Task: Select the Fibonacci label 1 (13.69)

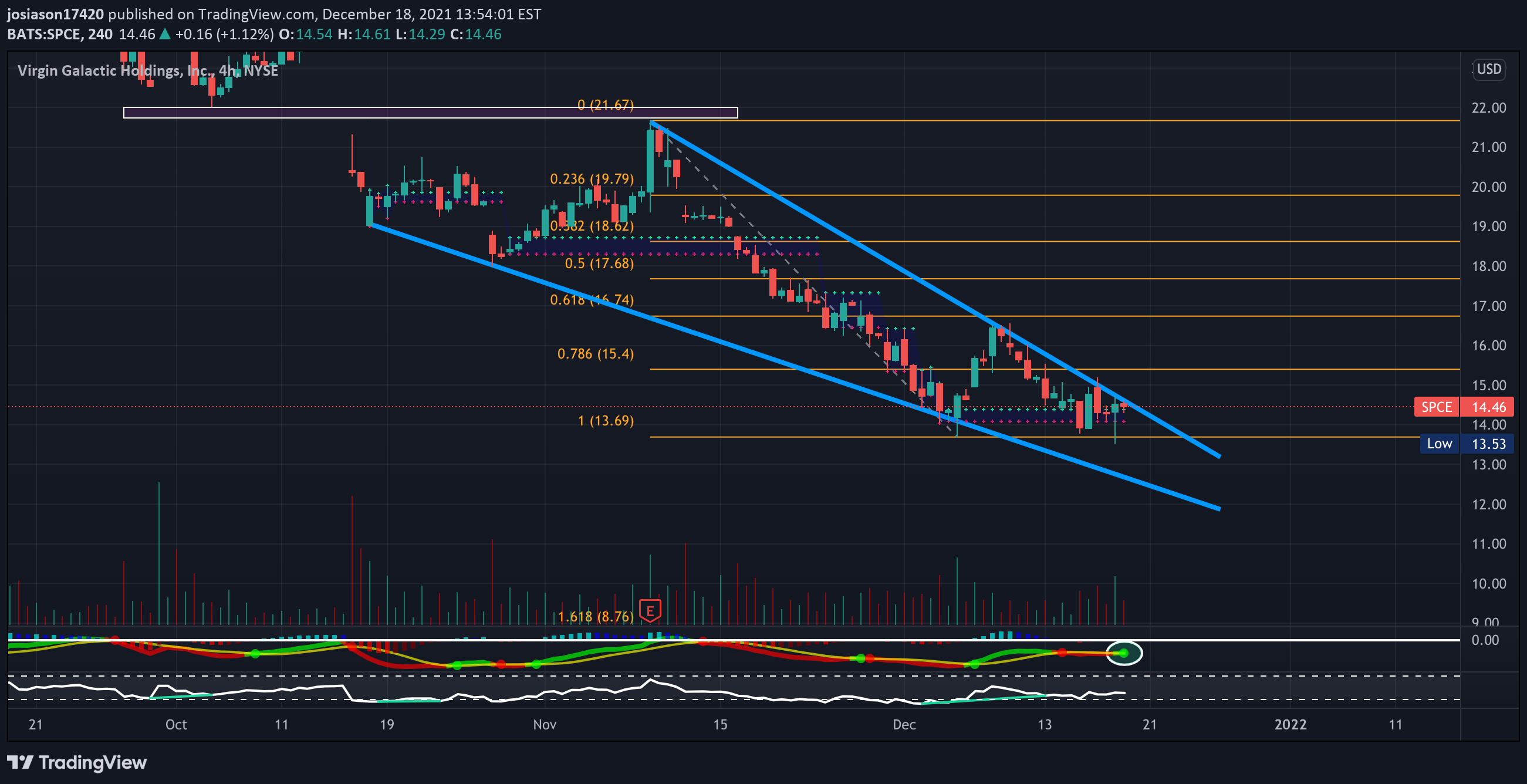Action: (x=605, y=421)
